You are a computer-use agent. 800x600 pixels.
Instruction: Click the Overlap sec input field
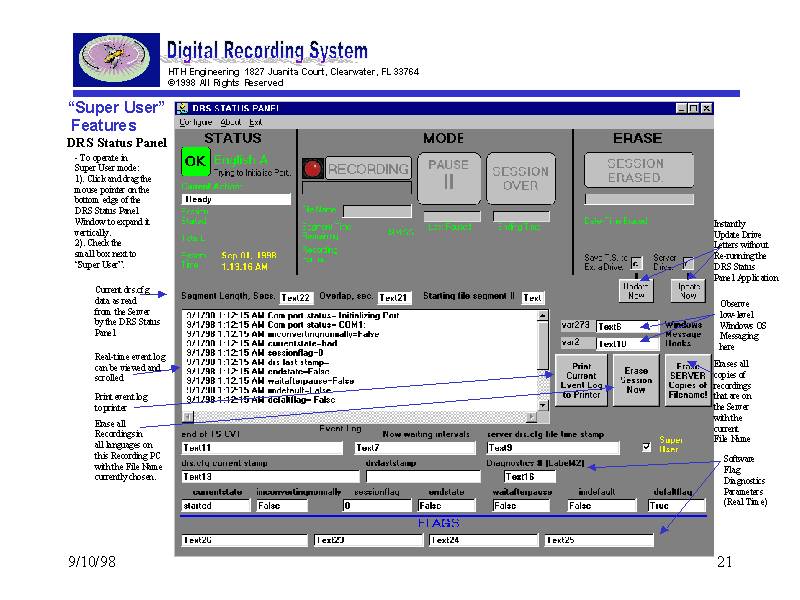394,298
